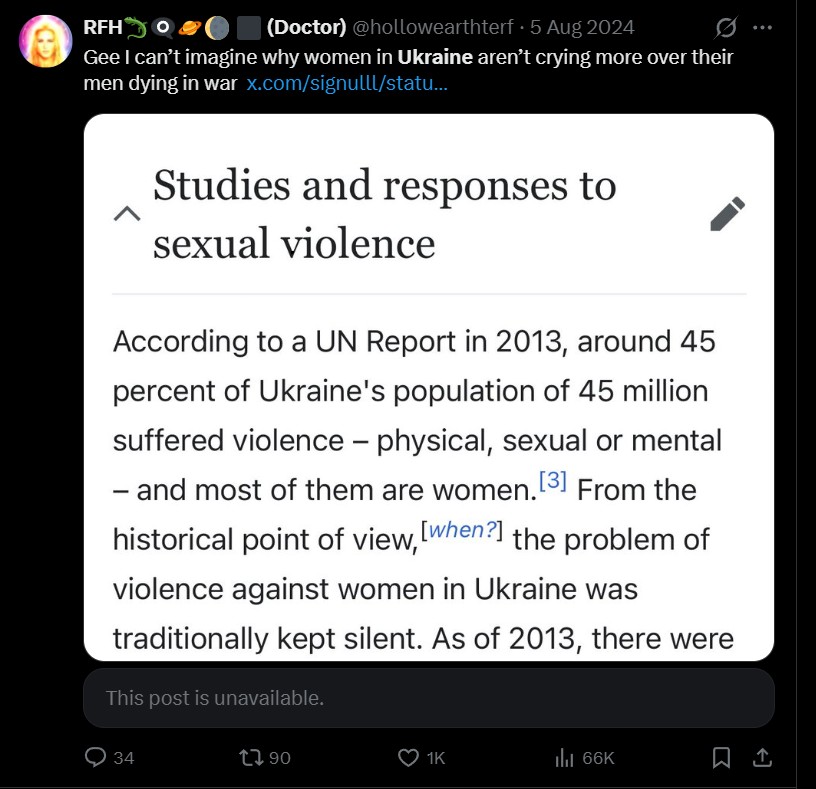
Task: Bookmark this post
Action: point(721,758)
